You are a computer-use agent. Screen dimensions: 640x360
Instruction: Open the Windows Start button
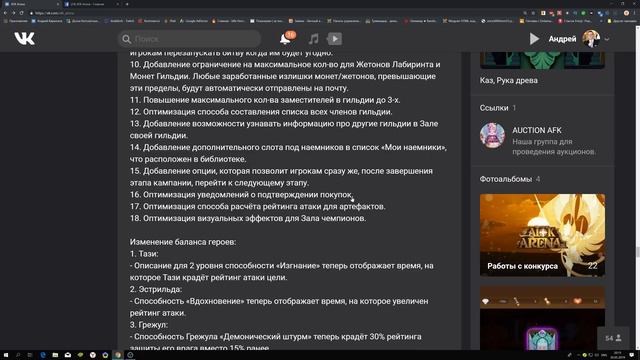pyautogui.click(x=6, y=355)
